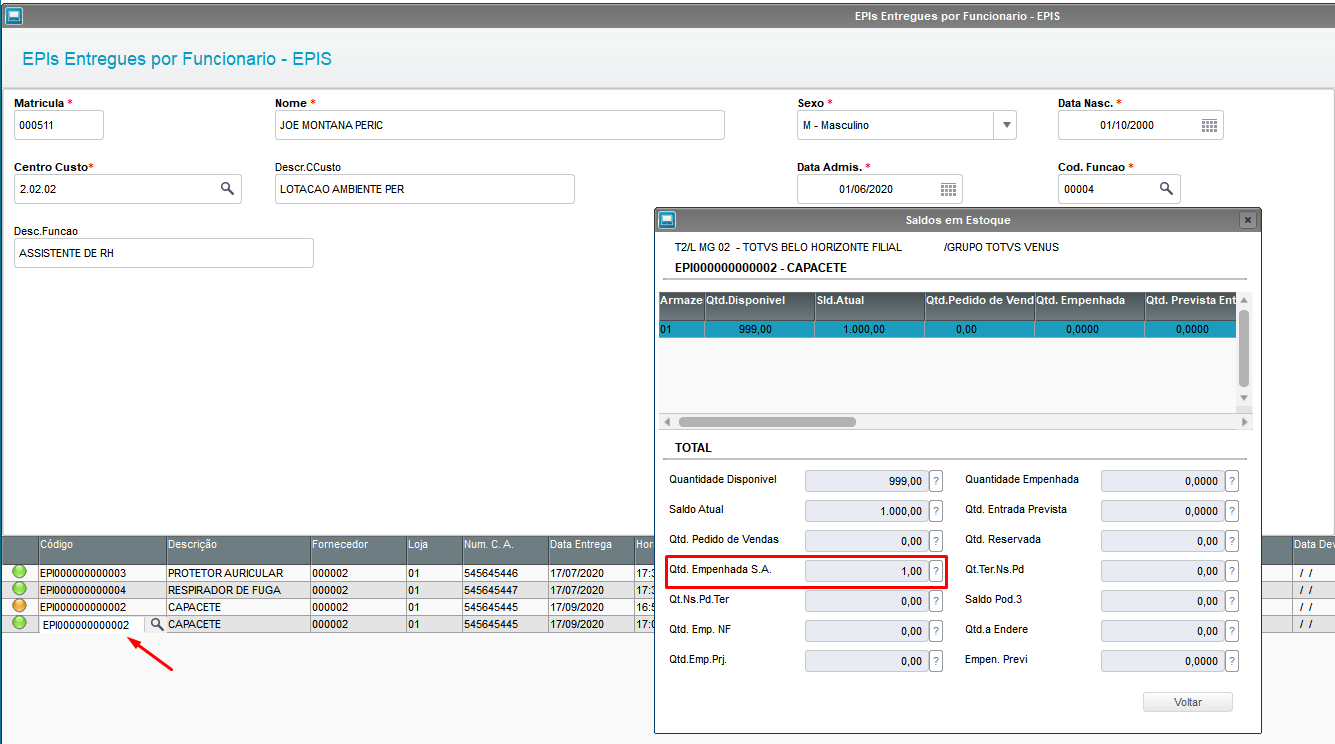Click the Quantidade Disponivel total value field
The width and height of the screenshot is (1335, 744).
(x=866, y=481)
